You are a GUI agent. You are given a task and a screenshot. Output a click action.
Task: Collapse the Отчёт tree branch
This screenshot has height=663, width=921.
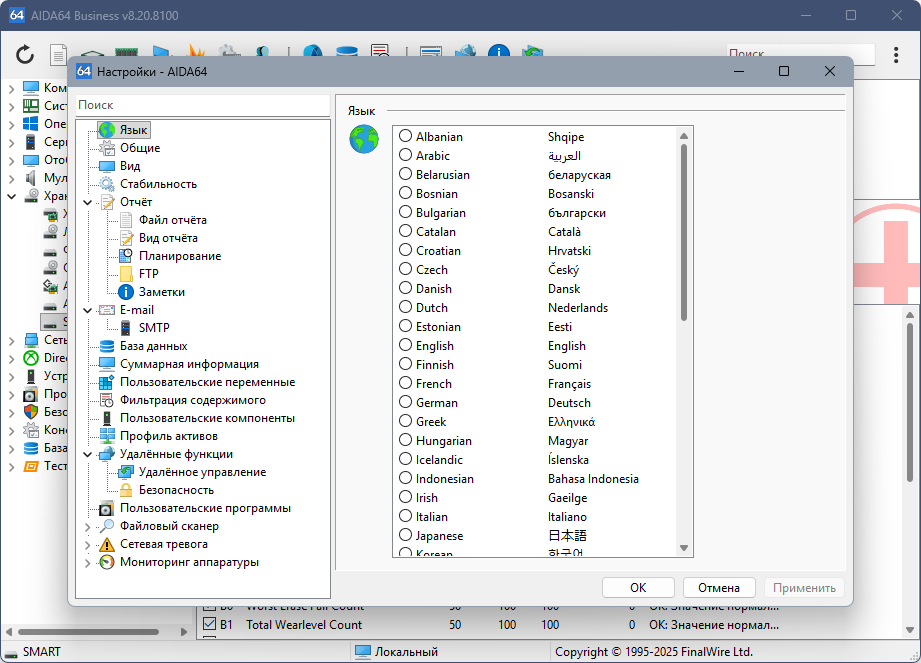88,202
